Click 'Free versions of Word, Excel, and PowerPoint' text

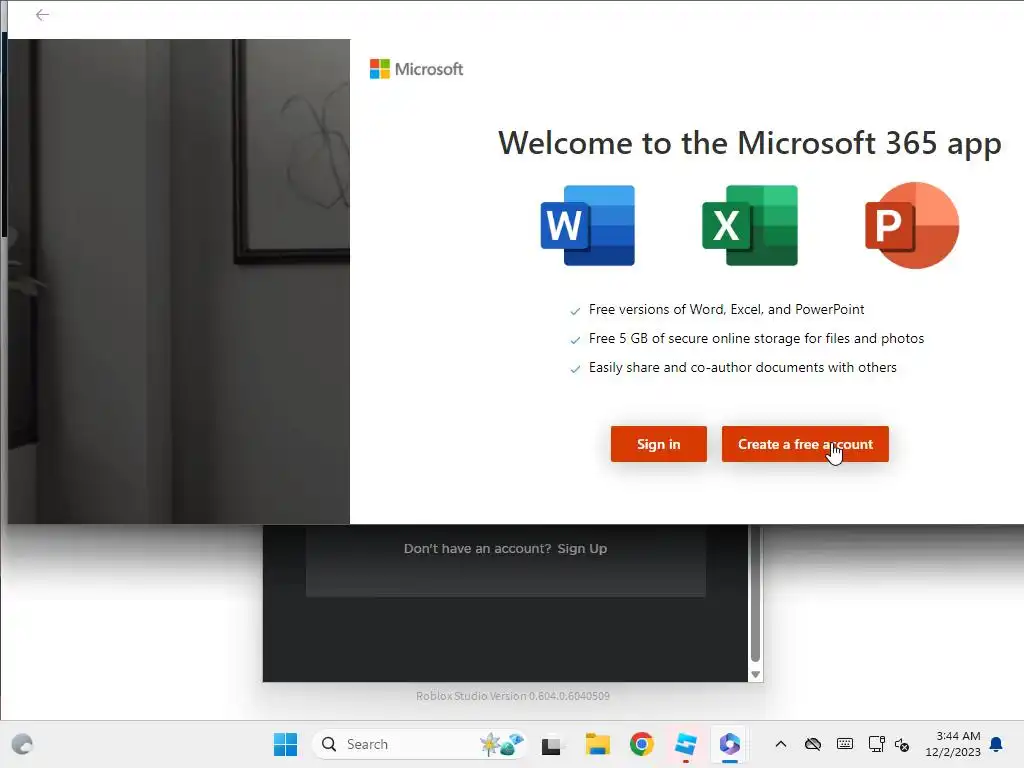tap(726, 310)
